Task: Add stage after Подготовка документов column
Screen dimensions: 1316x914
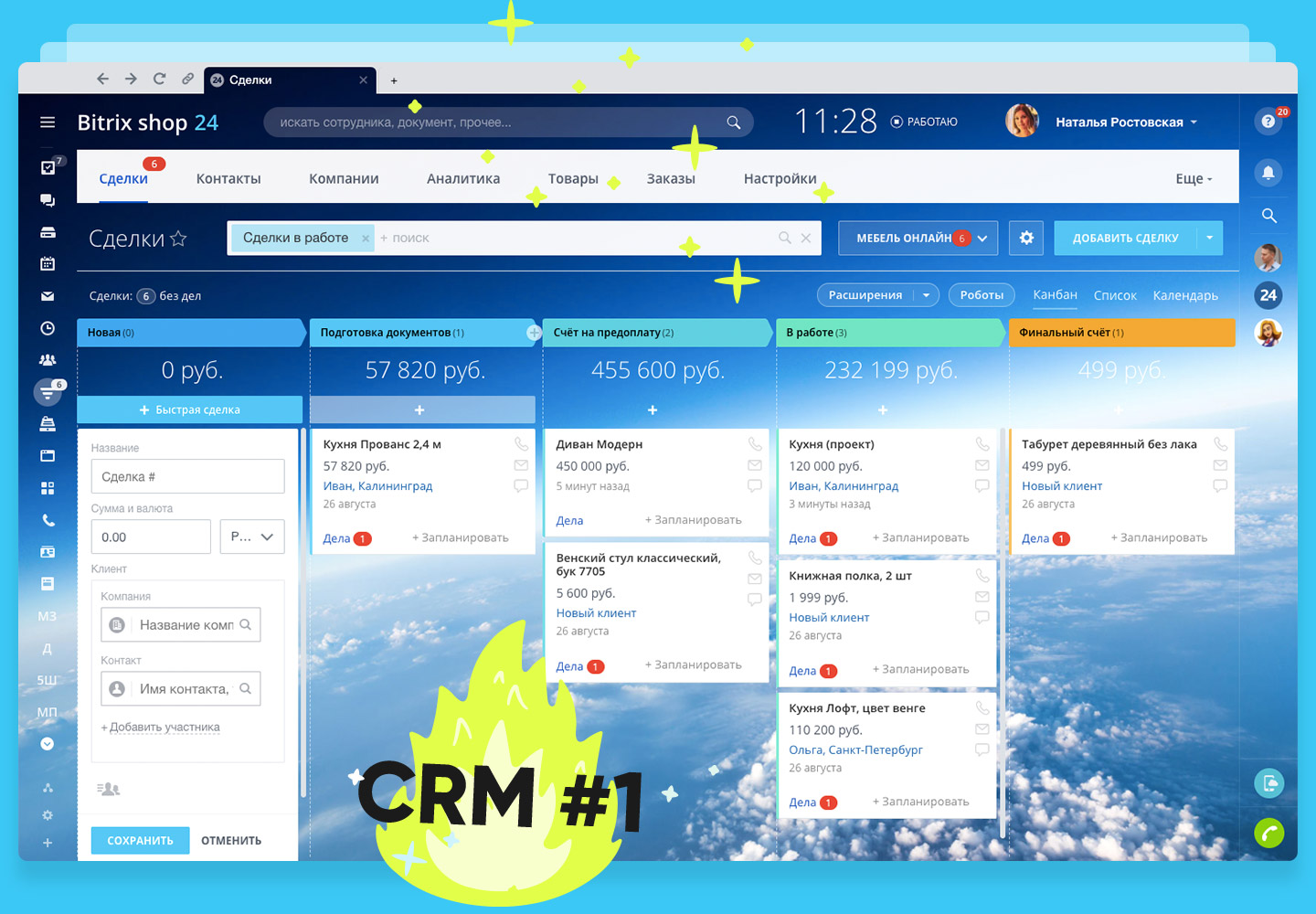Action: click(534, 333)
